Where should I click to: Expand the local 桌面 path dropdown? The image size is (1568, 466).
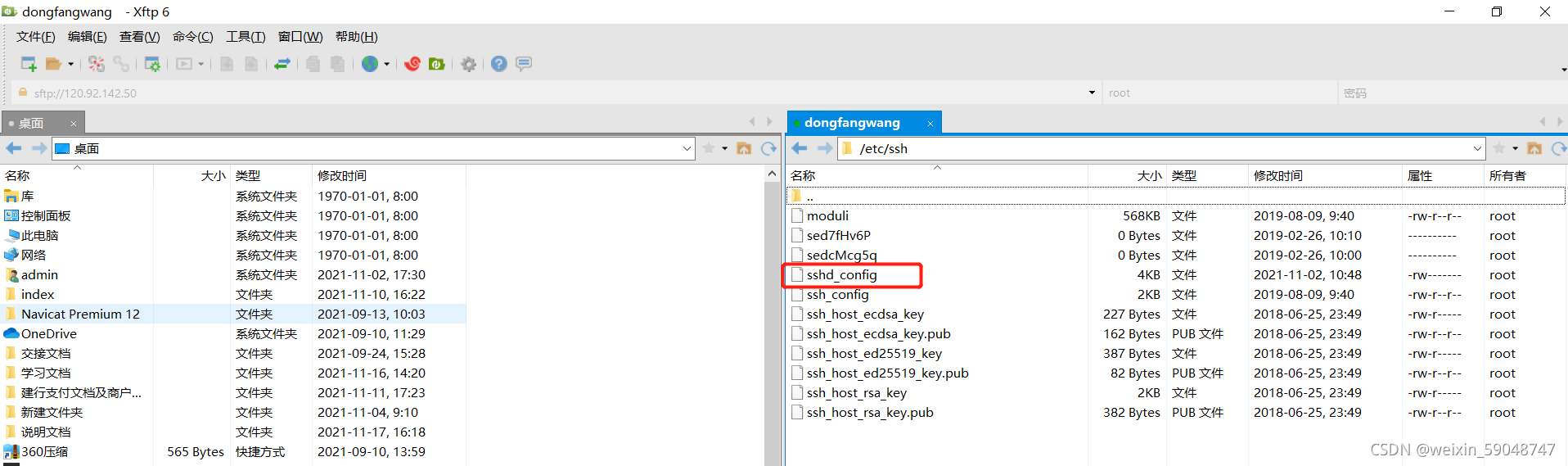point(687,148)
